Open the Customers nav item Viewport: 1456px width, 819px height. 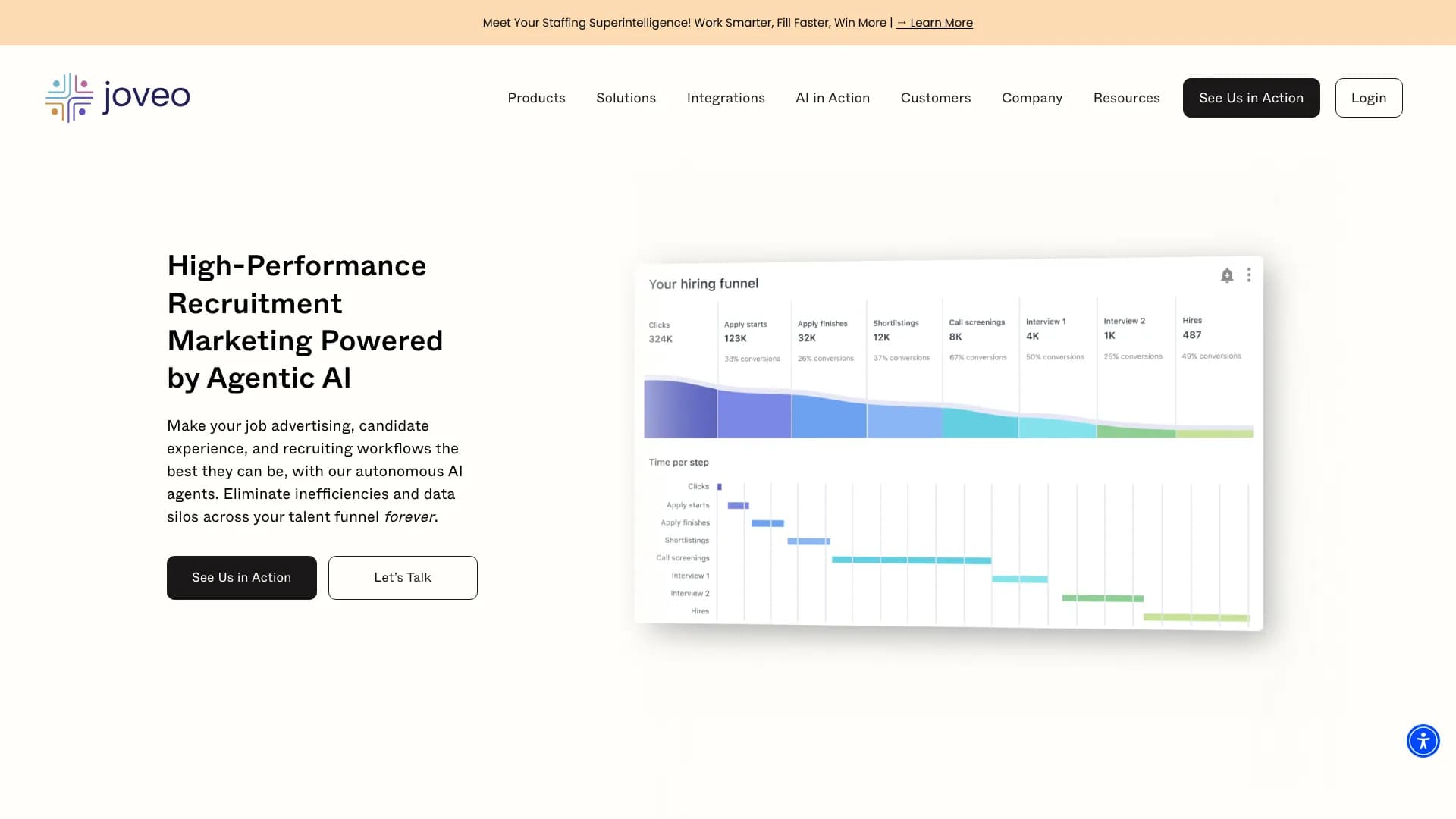[935, 98]
